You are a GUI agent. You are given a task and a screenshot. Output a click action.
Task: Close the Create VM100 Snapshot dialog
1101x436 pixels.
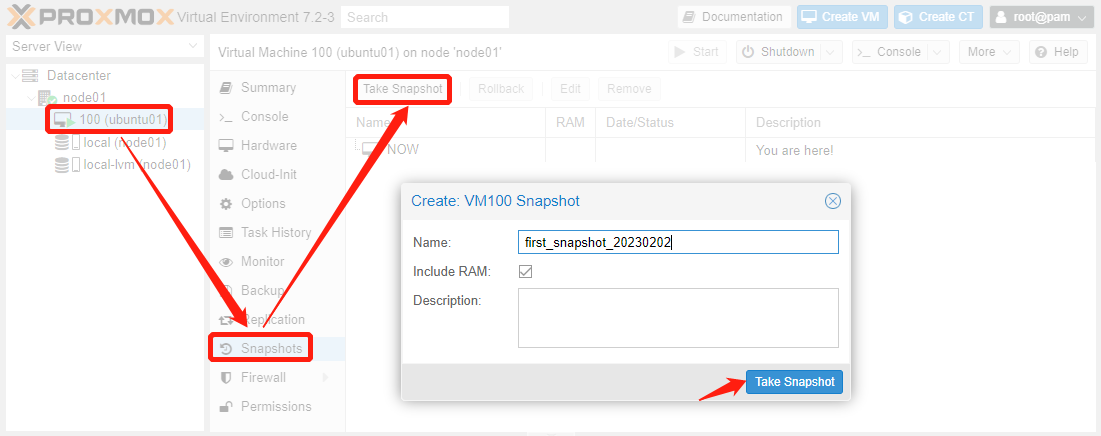[x=833, y=202]
